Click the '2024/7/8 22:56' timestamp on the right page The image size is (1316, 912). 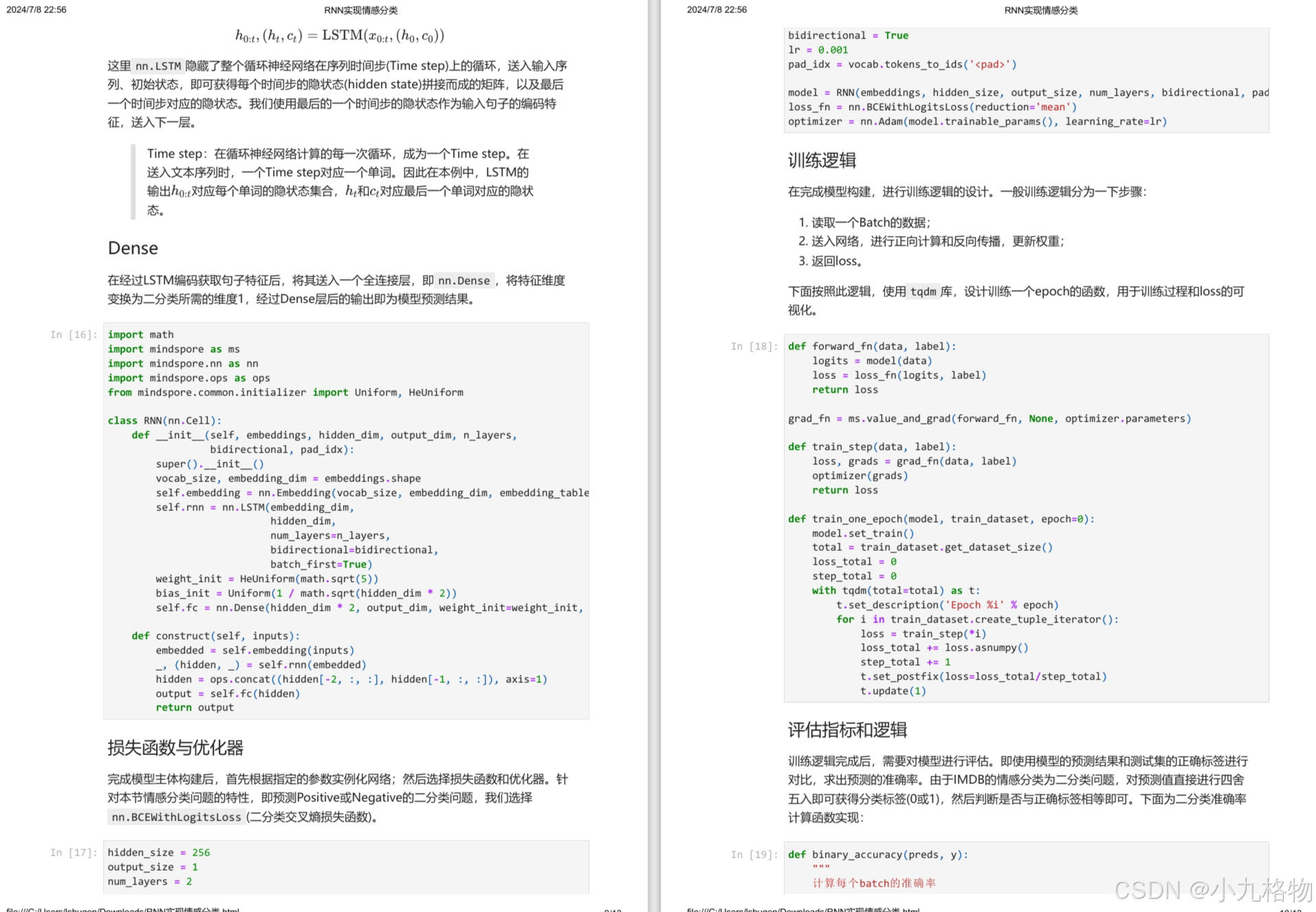pos(717,10)
